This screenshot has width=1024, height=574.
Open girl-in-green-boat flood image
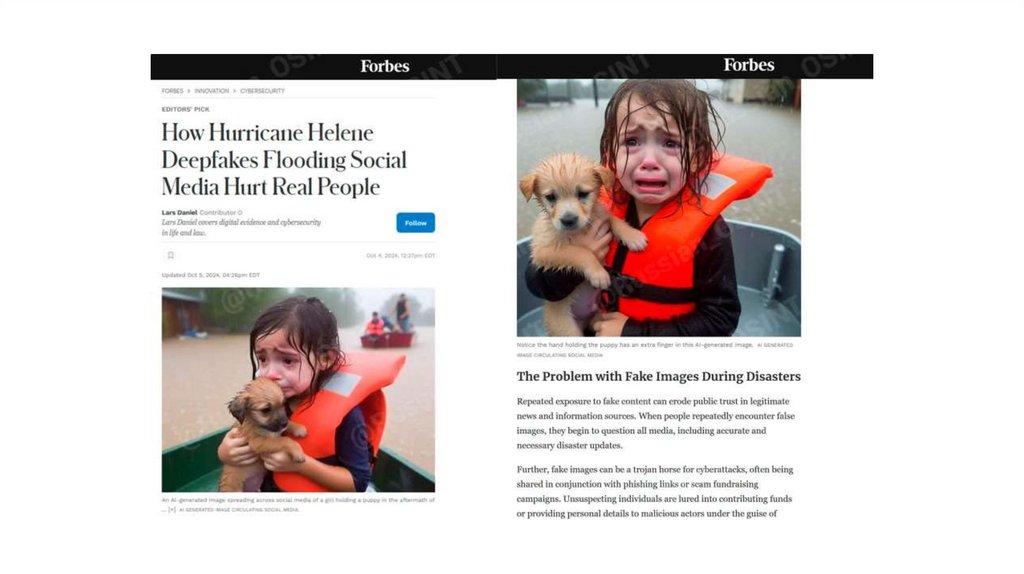coord(298,390)
